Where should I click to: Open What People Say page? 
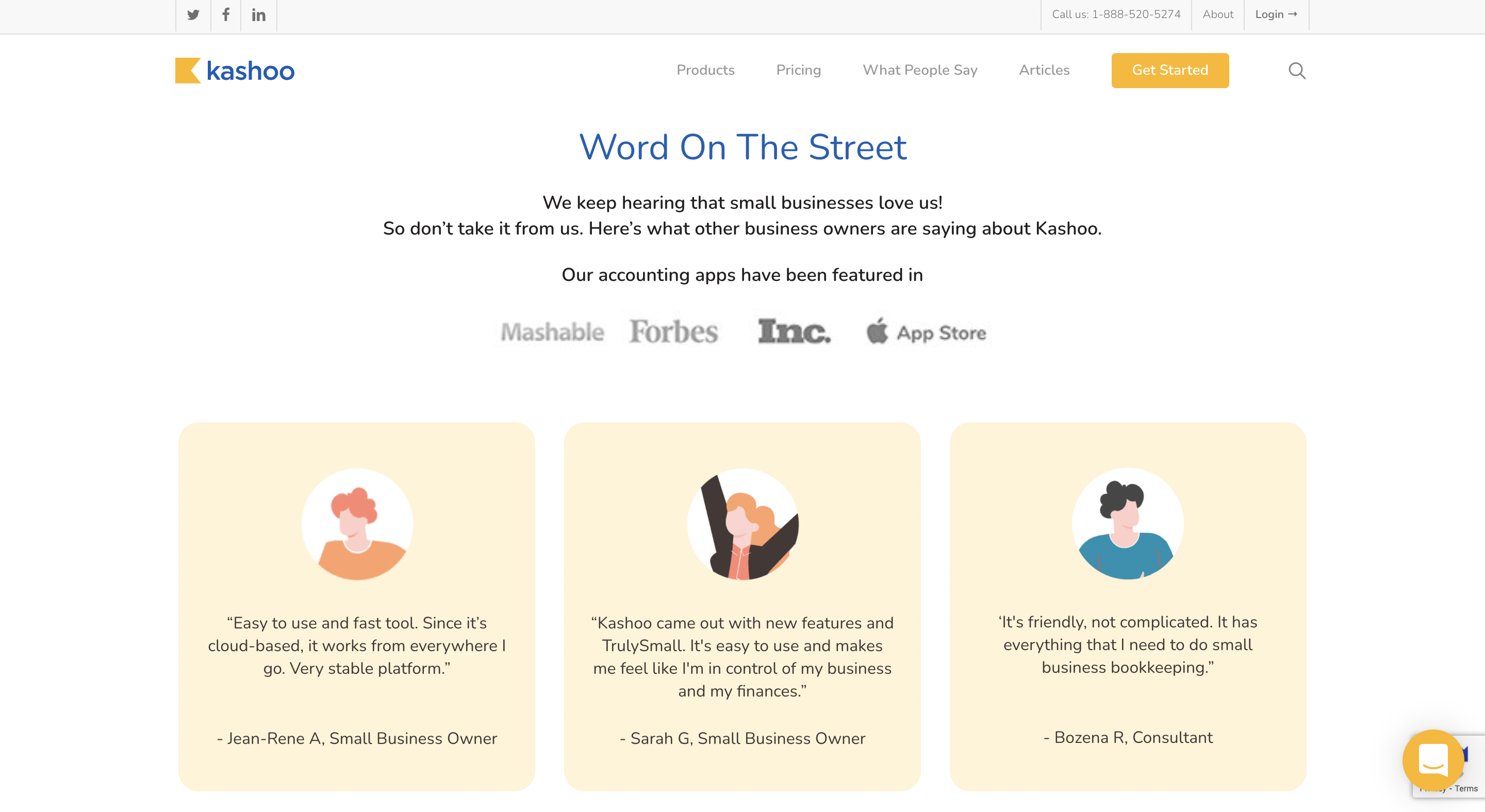(920, 70)
